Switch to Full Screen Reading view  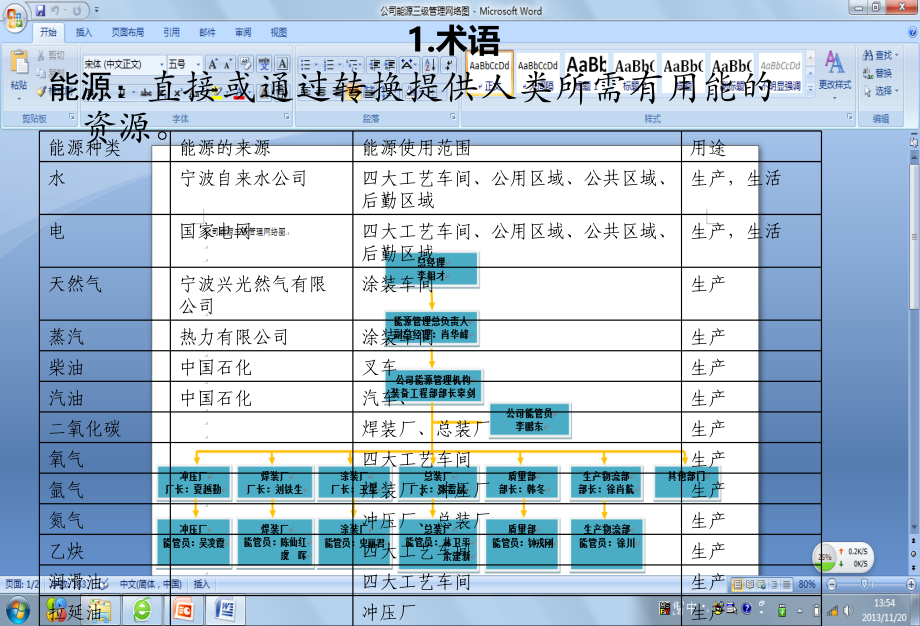point(749,584)
